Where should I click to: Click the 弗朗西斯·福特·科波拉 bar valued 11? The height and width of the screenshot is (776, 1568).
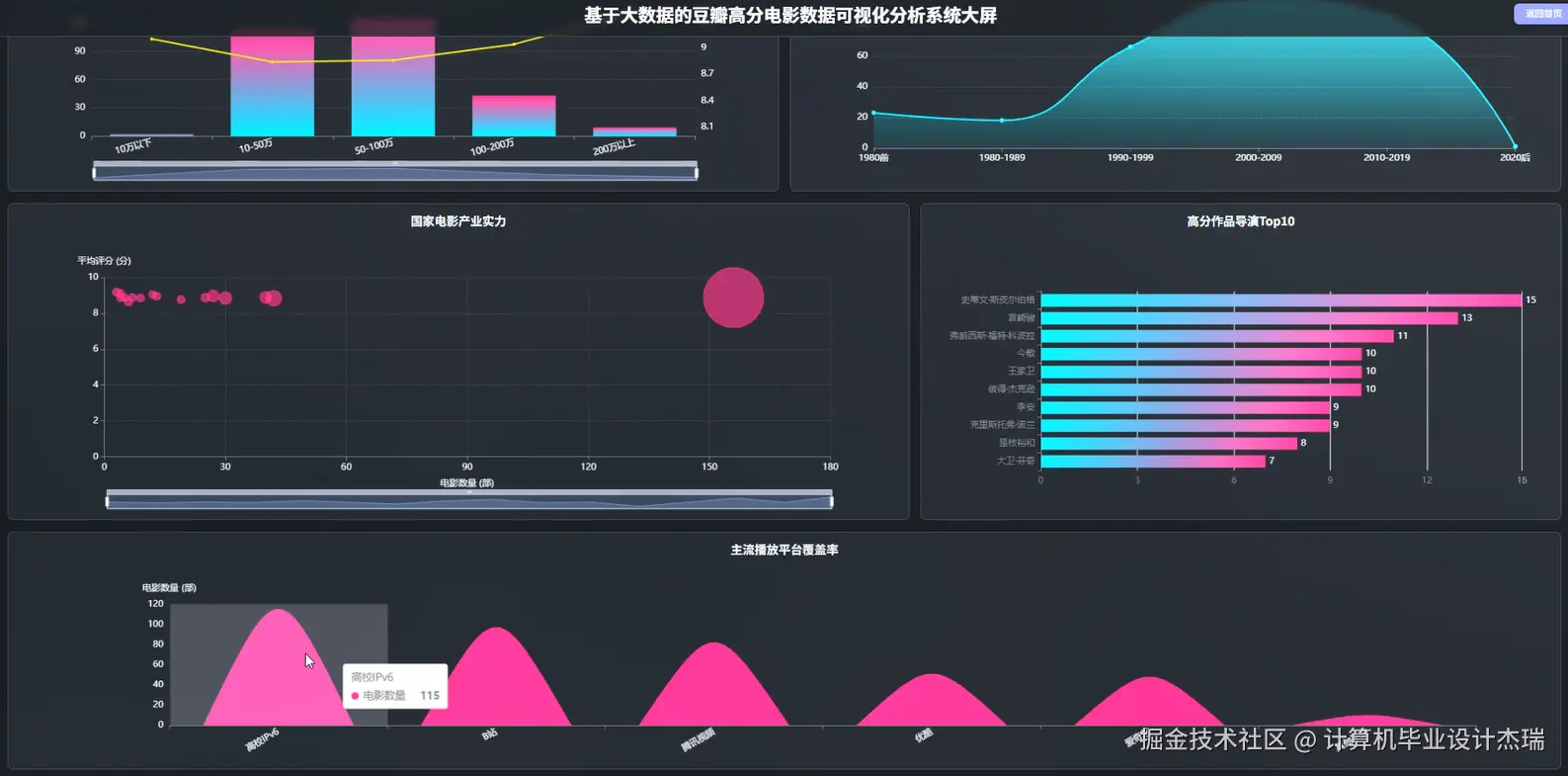tap(1217, 335)
